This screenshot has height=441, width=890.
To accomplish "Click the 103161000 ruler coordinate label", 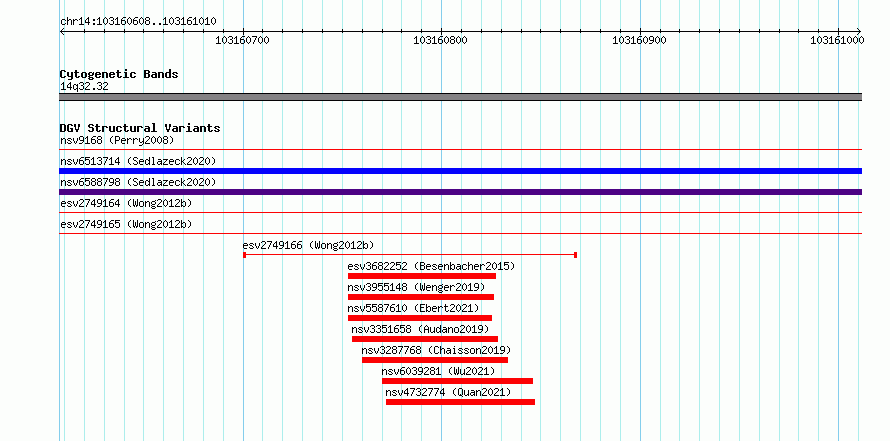I will point(837,40).
